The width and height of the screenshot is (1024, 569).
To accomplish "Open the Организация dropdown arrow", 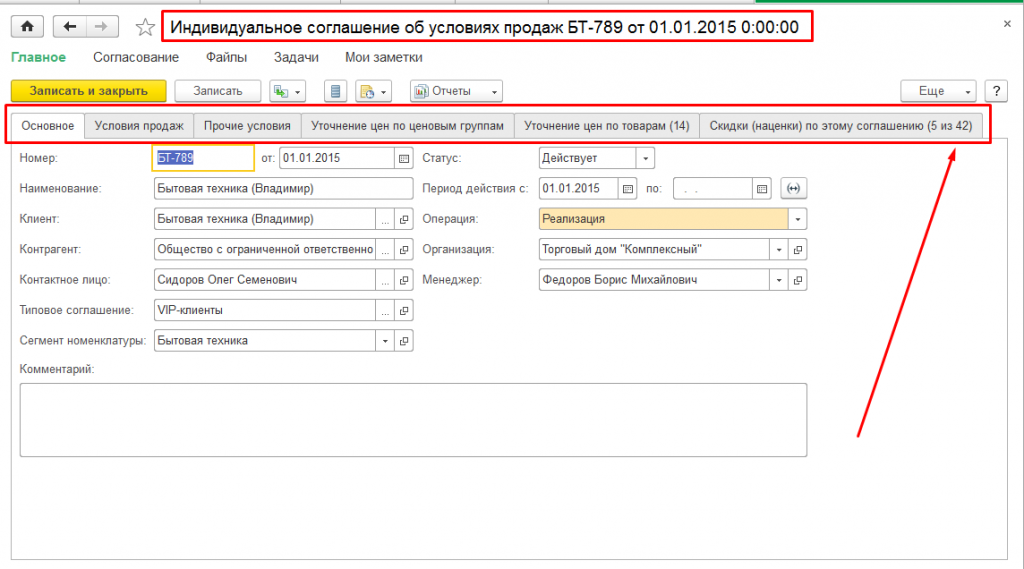I will [x=778, y=249].
